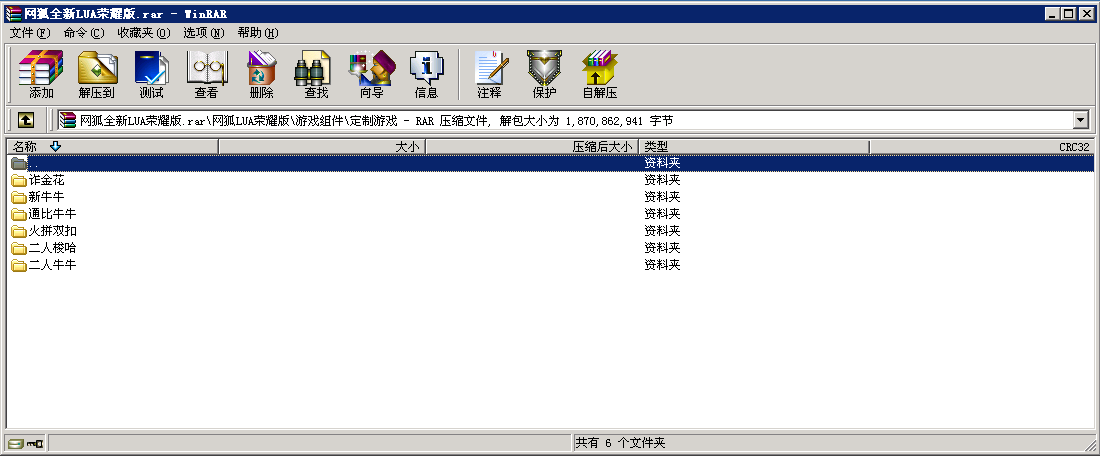Click the 添加 (Add) toolbar icon
Image resolution: width=1100 pixels, height=456 pixels.
(x=41, y=74)
